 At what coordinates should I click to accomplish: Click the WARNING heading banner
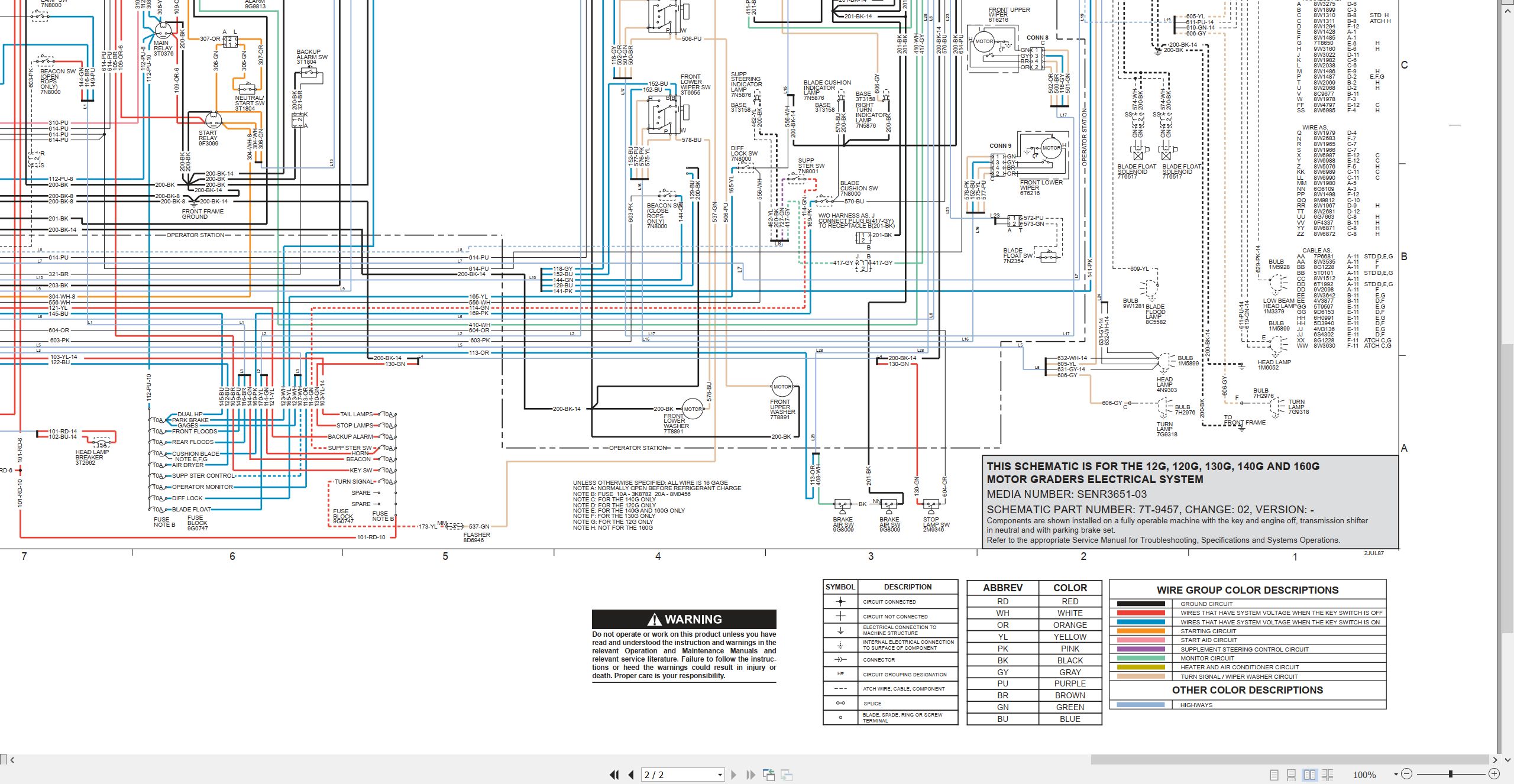click(684, 619)
